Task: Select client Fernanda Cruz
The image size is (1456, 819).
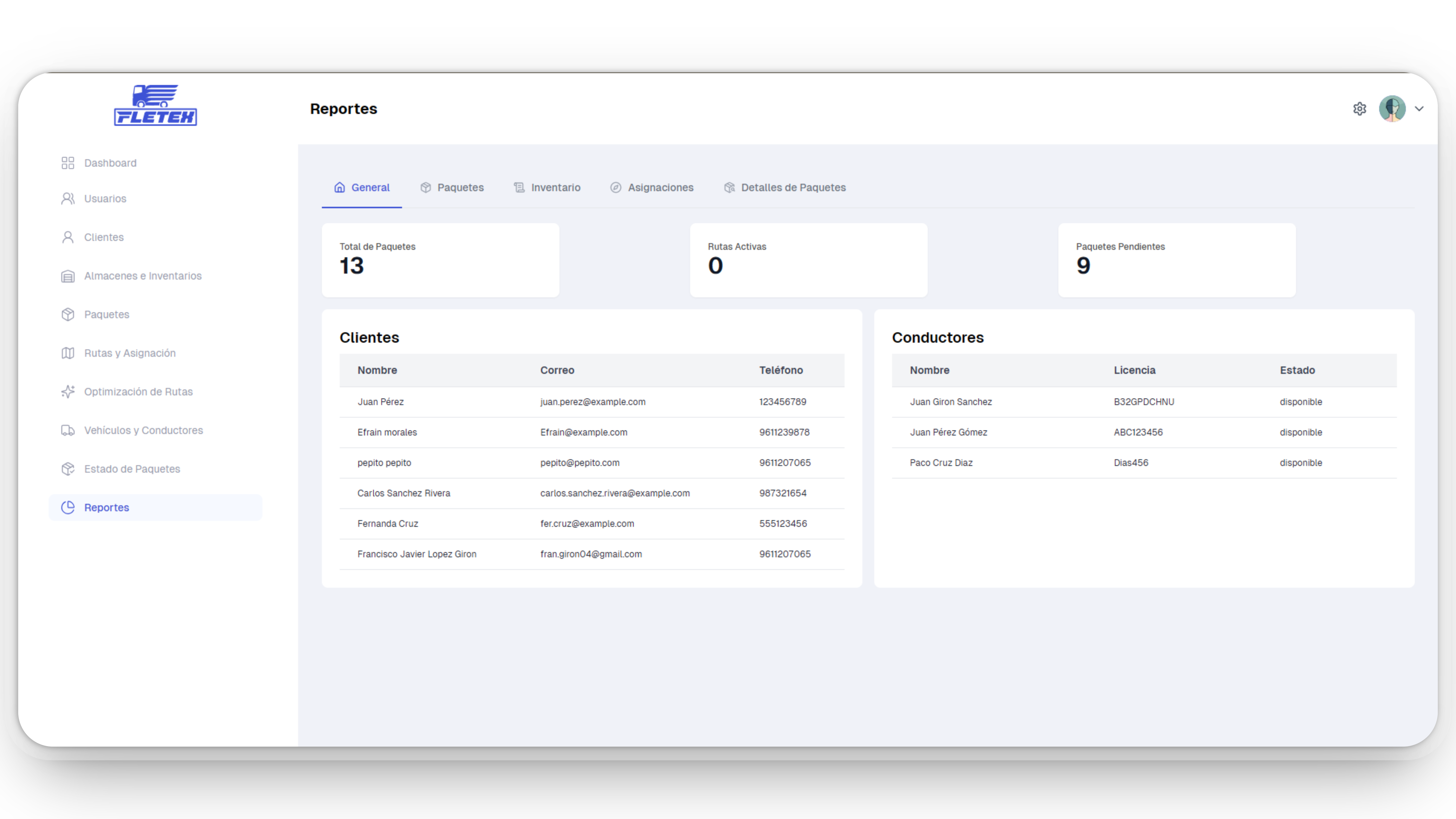Action: [x=388, y=524]
